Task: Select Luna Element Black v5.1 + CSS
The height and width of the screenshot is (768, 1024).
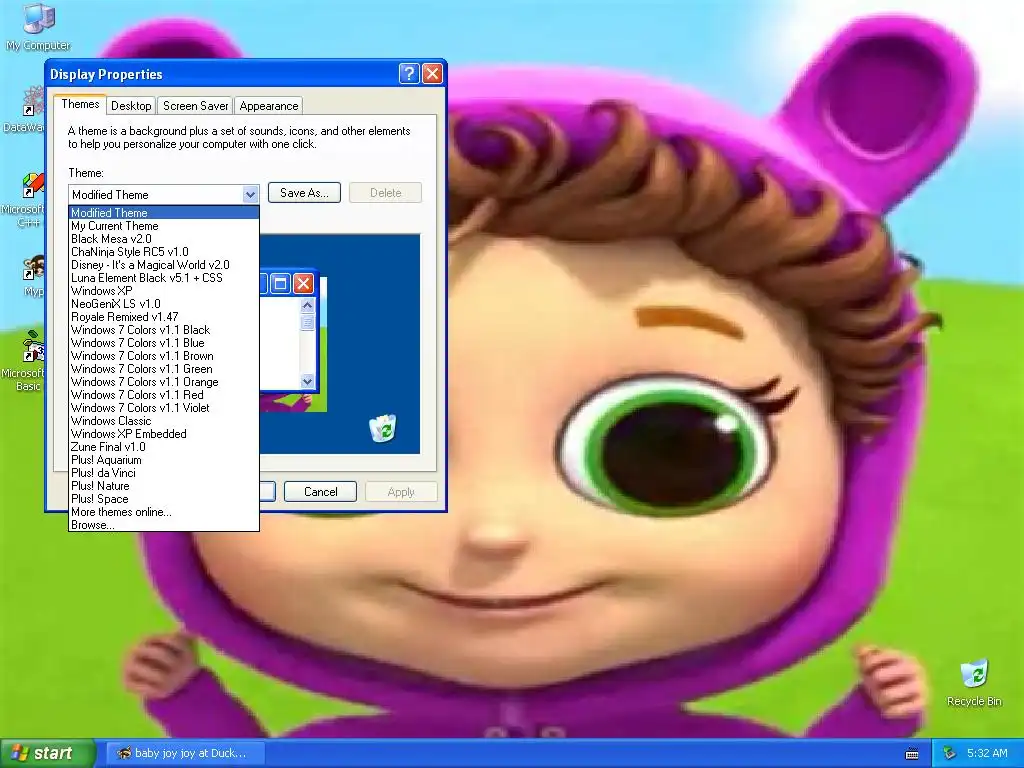Action: (x=164, y=278)
